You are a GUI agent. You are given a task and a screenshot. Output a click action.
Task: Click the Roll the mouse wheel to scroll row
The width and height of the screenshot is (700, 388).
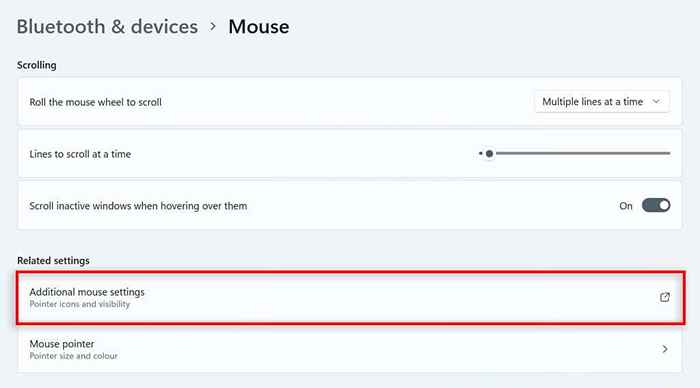pyautogui.click(x=350, y=102)
